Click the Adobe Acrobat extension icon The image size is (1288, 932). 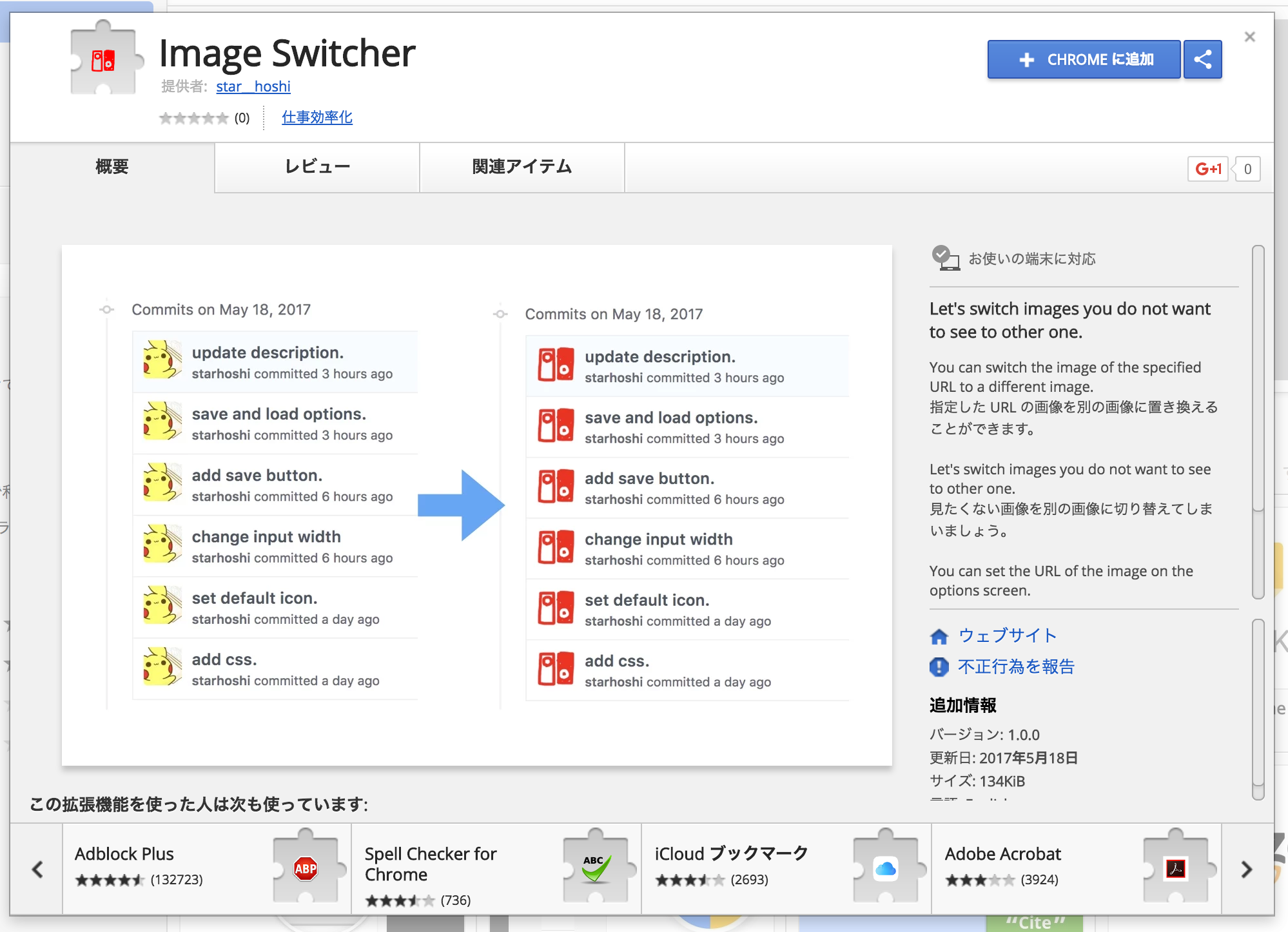pyautogui.click(x=1175, y=868)
